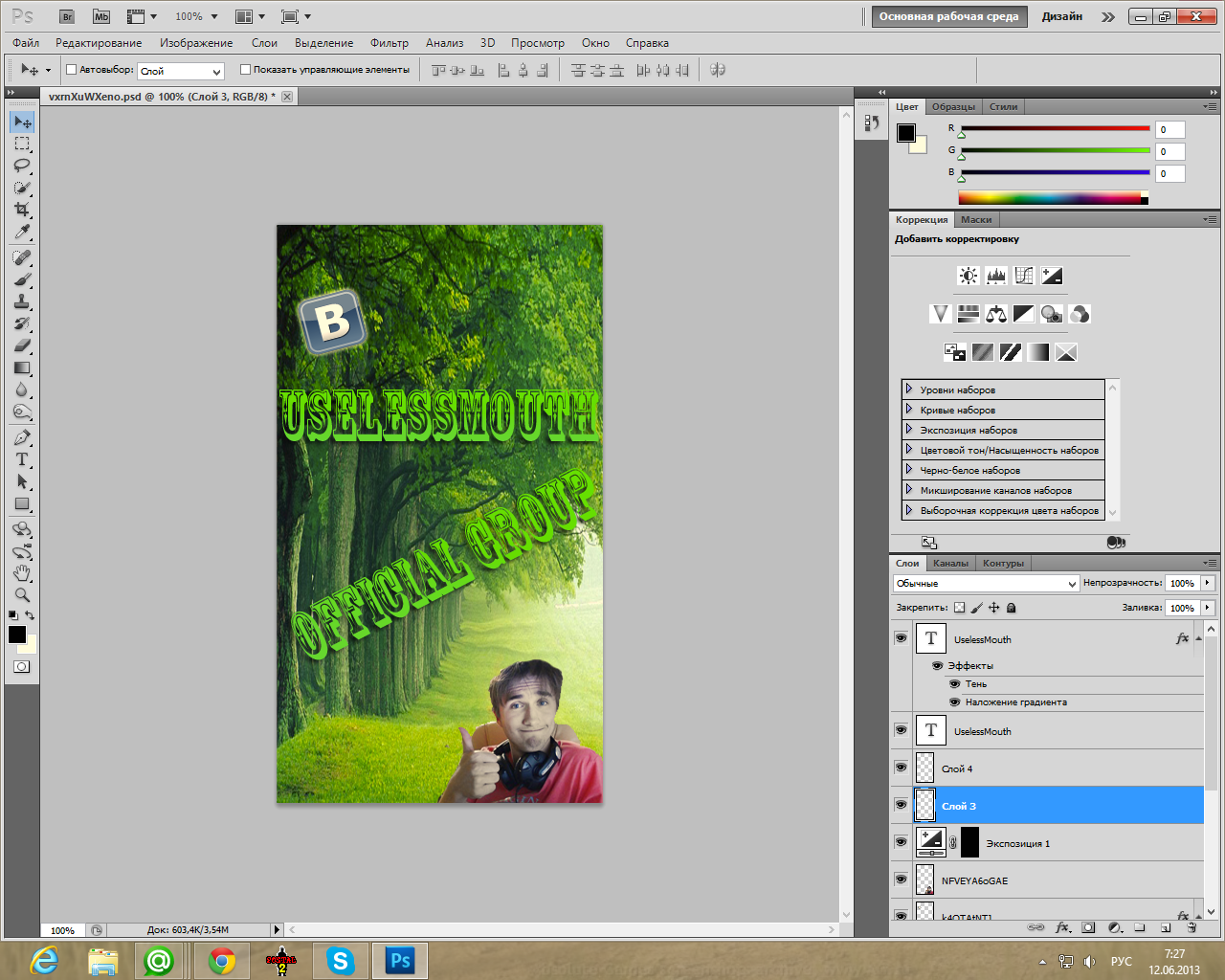
Task: Launch Mini Bridge from the top bar
Action: 100,16
